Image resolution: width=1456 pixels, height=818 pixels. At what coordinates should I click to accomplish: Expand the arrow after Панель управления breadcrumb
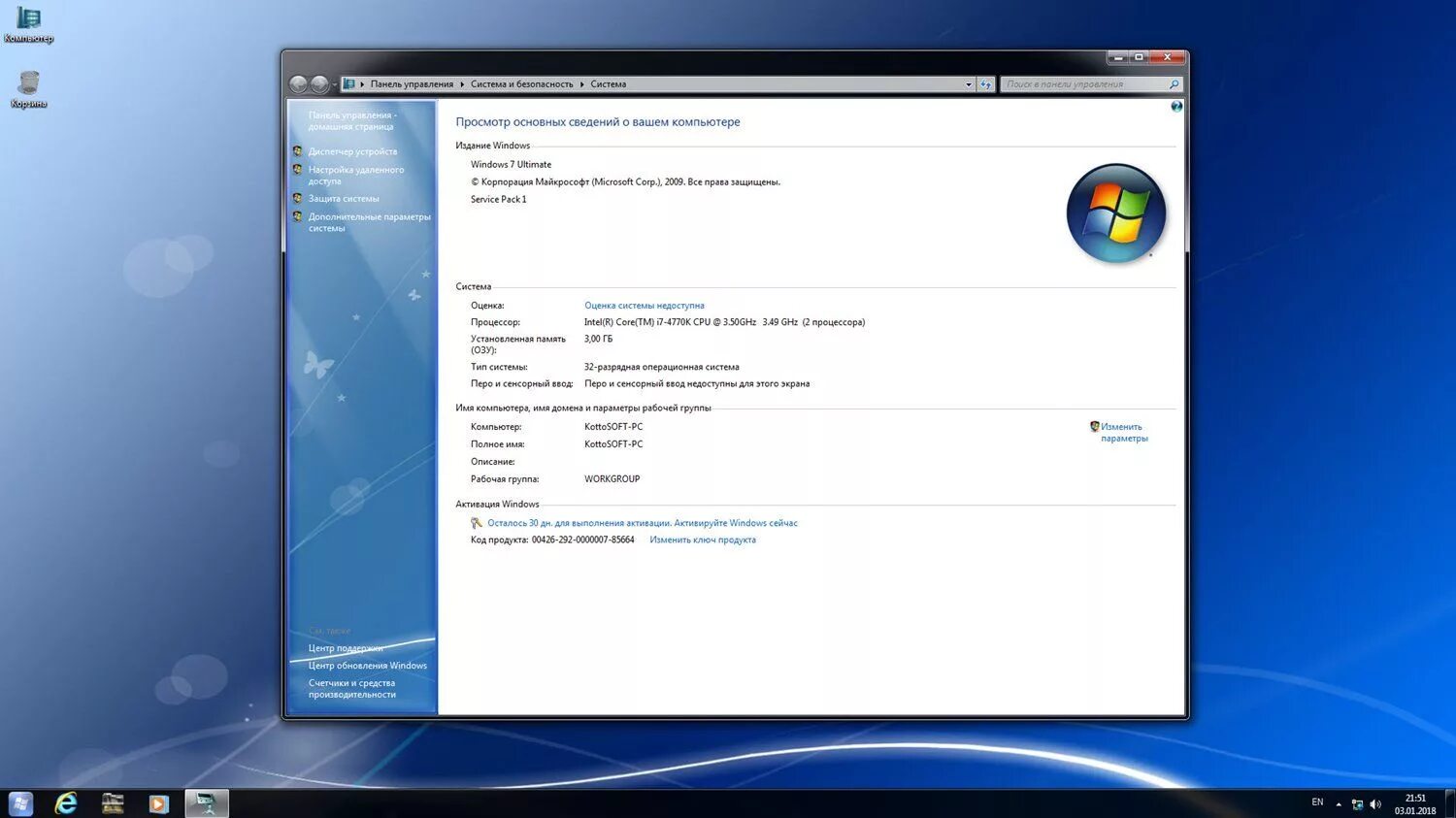click(x=462, y=84)
